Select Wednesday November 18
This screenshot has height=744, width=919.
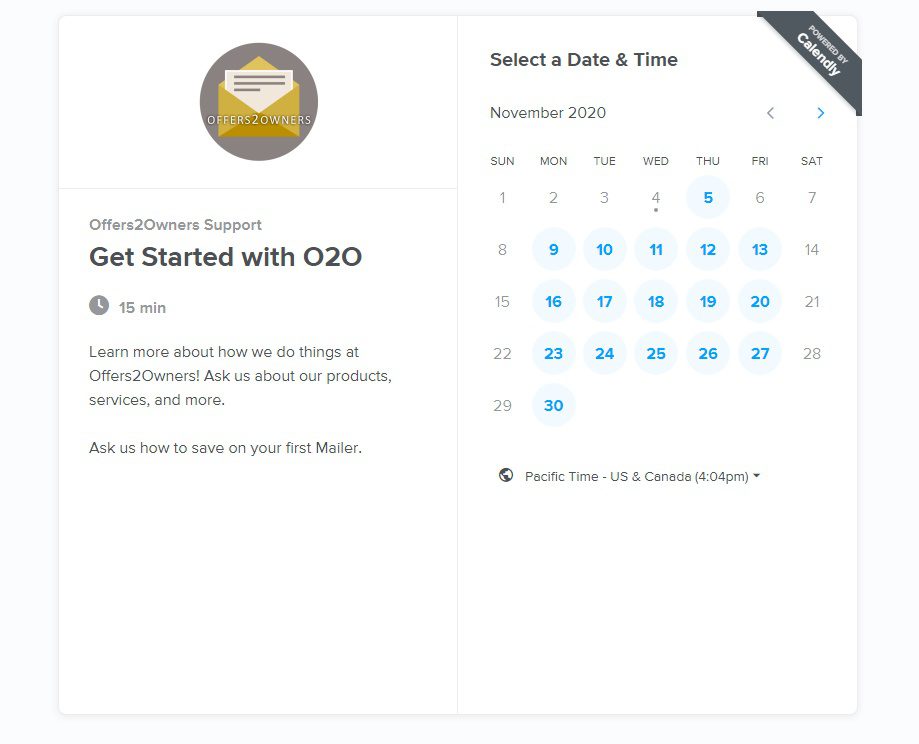click(x=656, y=302)
